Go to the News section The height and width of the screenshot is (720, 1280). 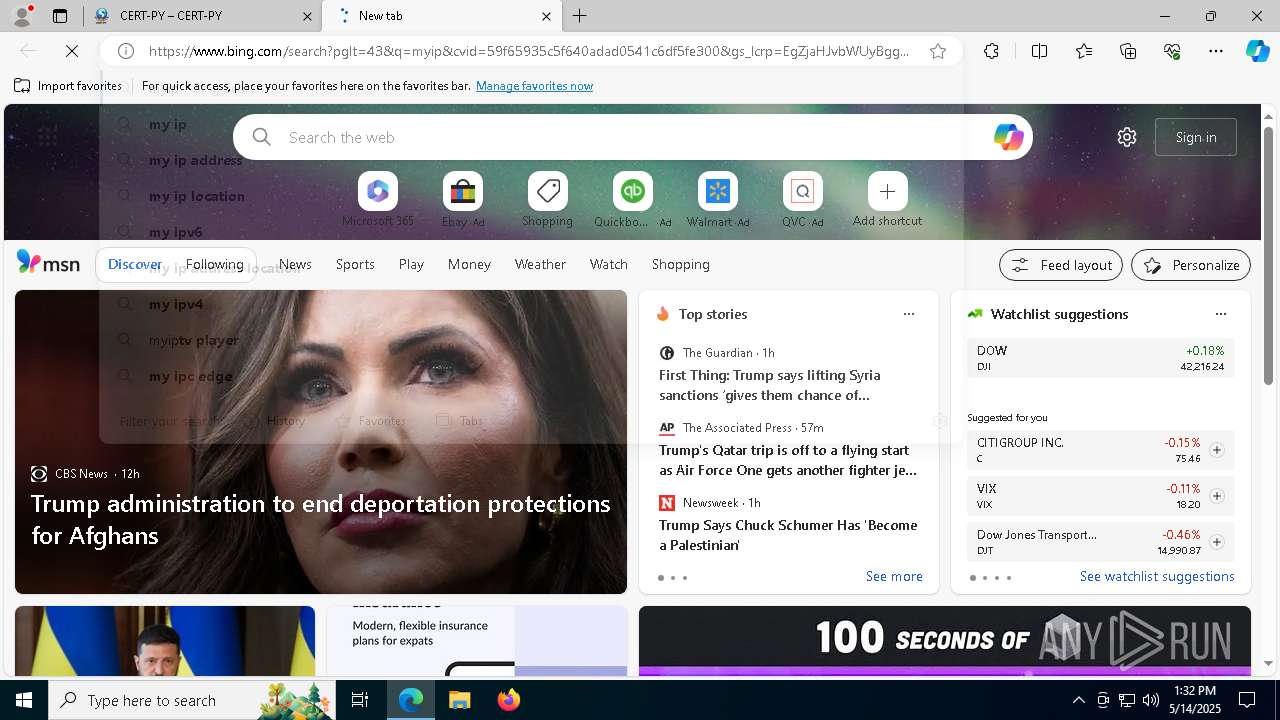(295, 264)
